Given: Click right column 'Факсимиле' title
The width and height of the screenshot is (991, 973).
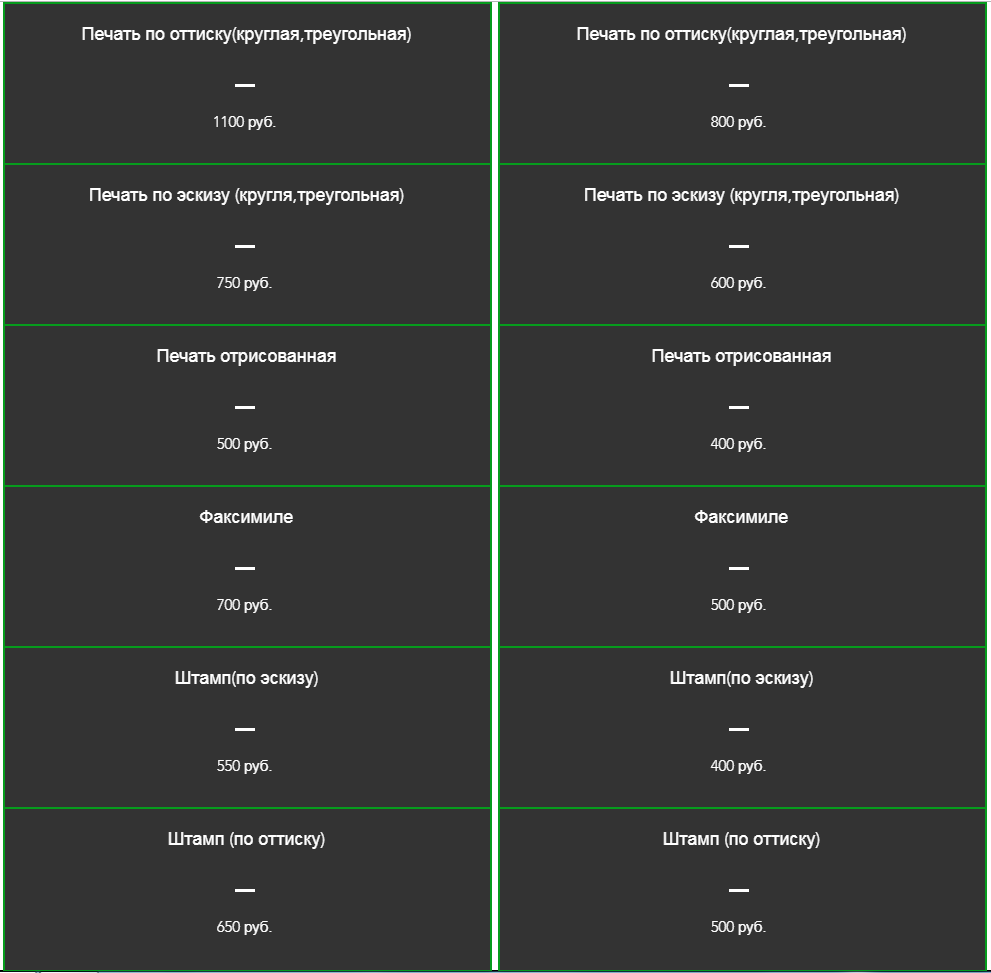Looking at the screenshot, I should (x=741, y=517).
